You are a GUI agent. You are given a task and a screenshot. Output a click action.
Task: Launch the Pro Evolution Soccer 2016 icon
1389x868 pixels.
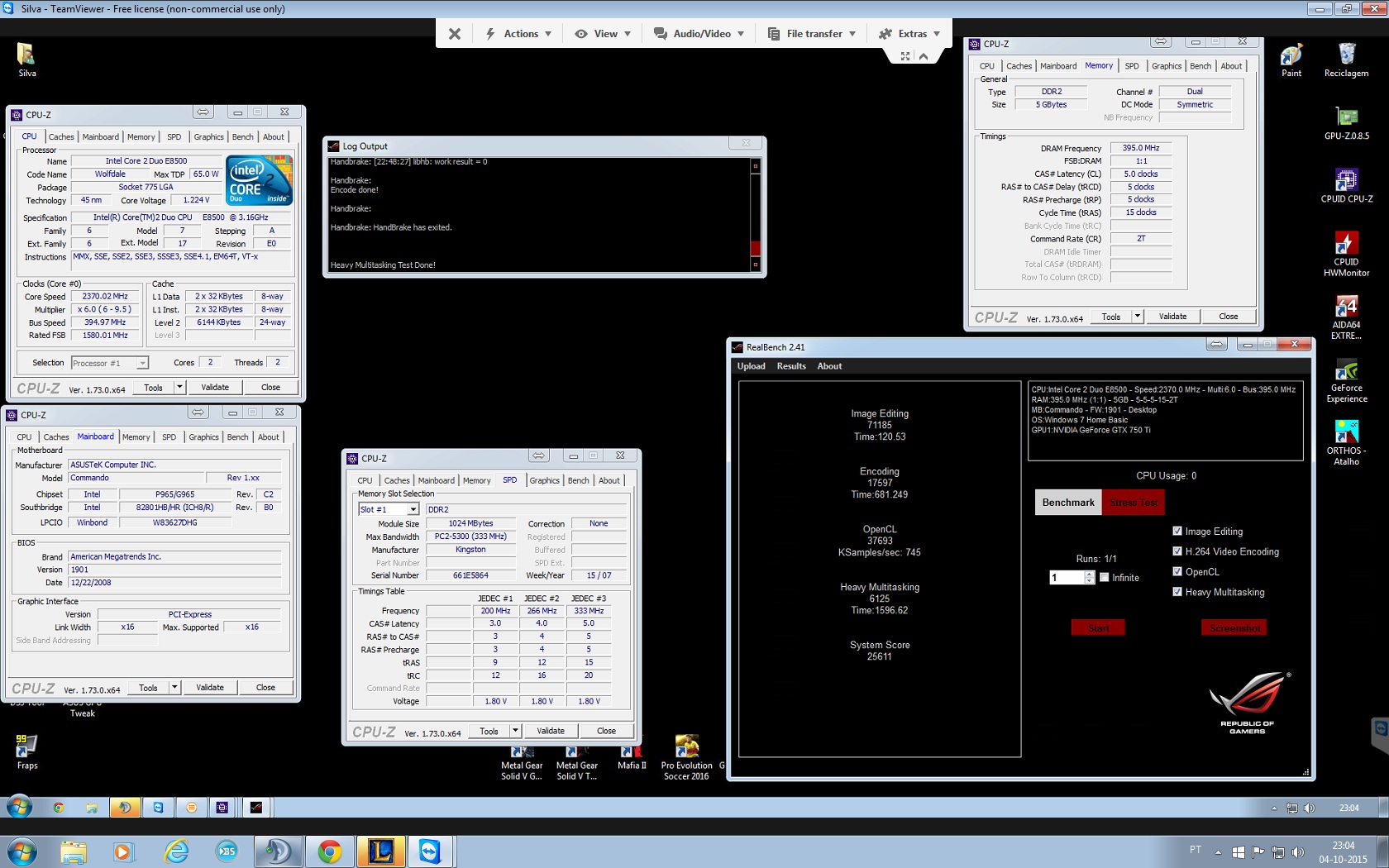tap(686, 758)
